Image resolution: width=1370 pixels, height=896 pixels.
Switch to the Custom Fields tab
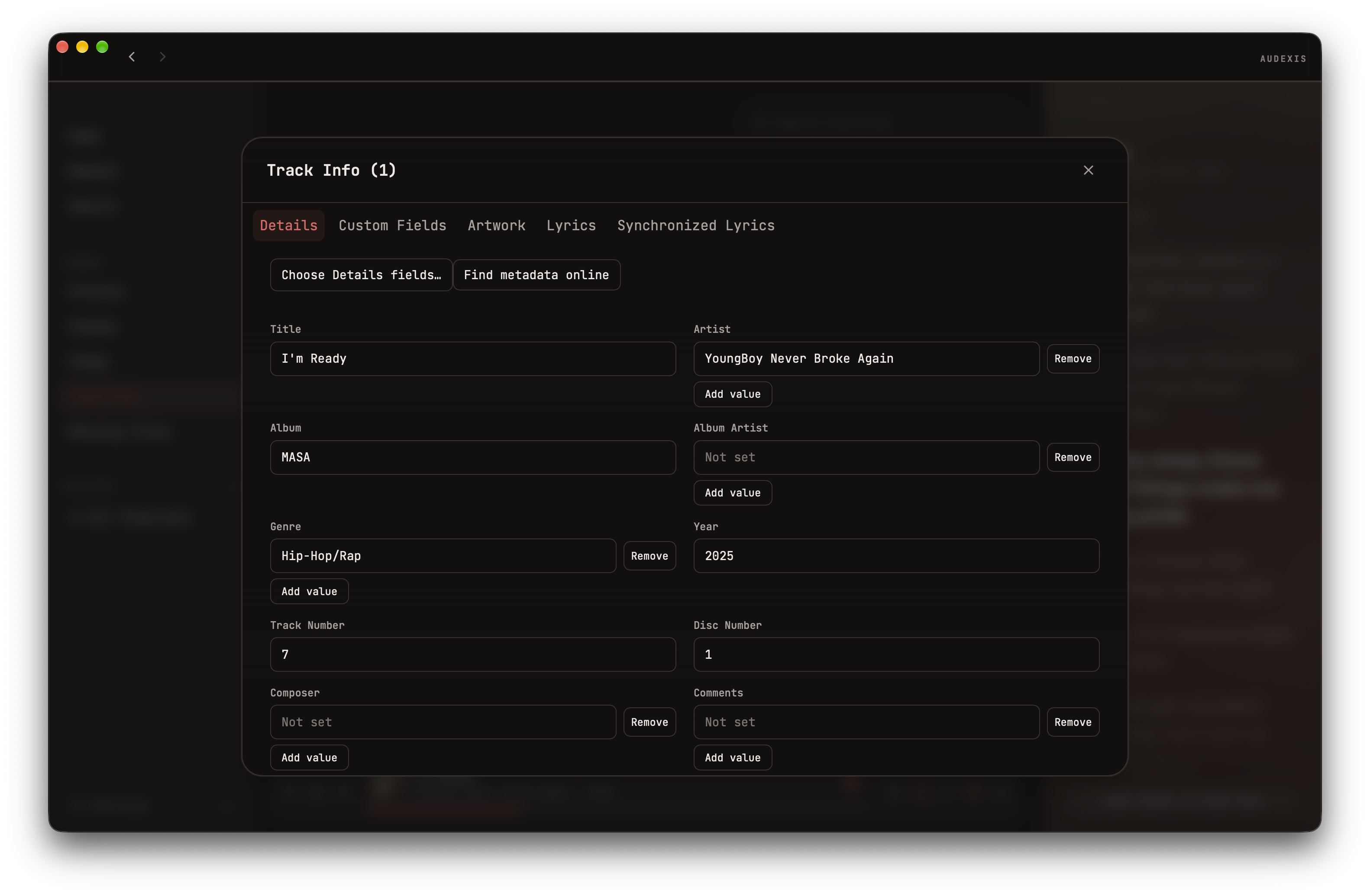(392, 226)
